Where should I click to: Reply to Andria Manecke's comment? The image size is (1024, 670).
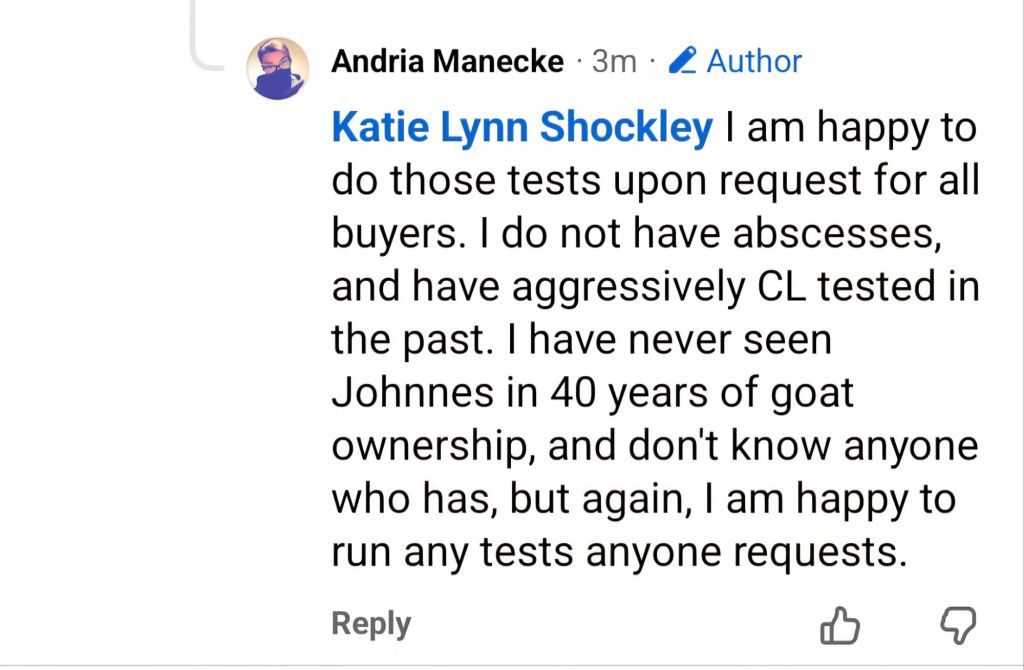click(371, 624)
